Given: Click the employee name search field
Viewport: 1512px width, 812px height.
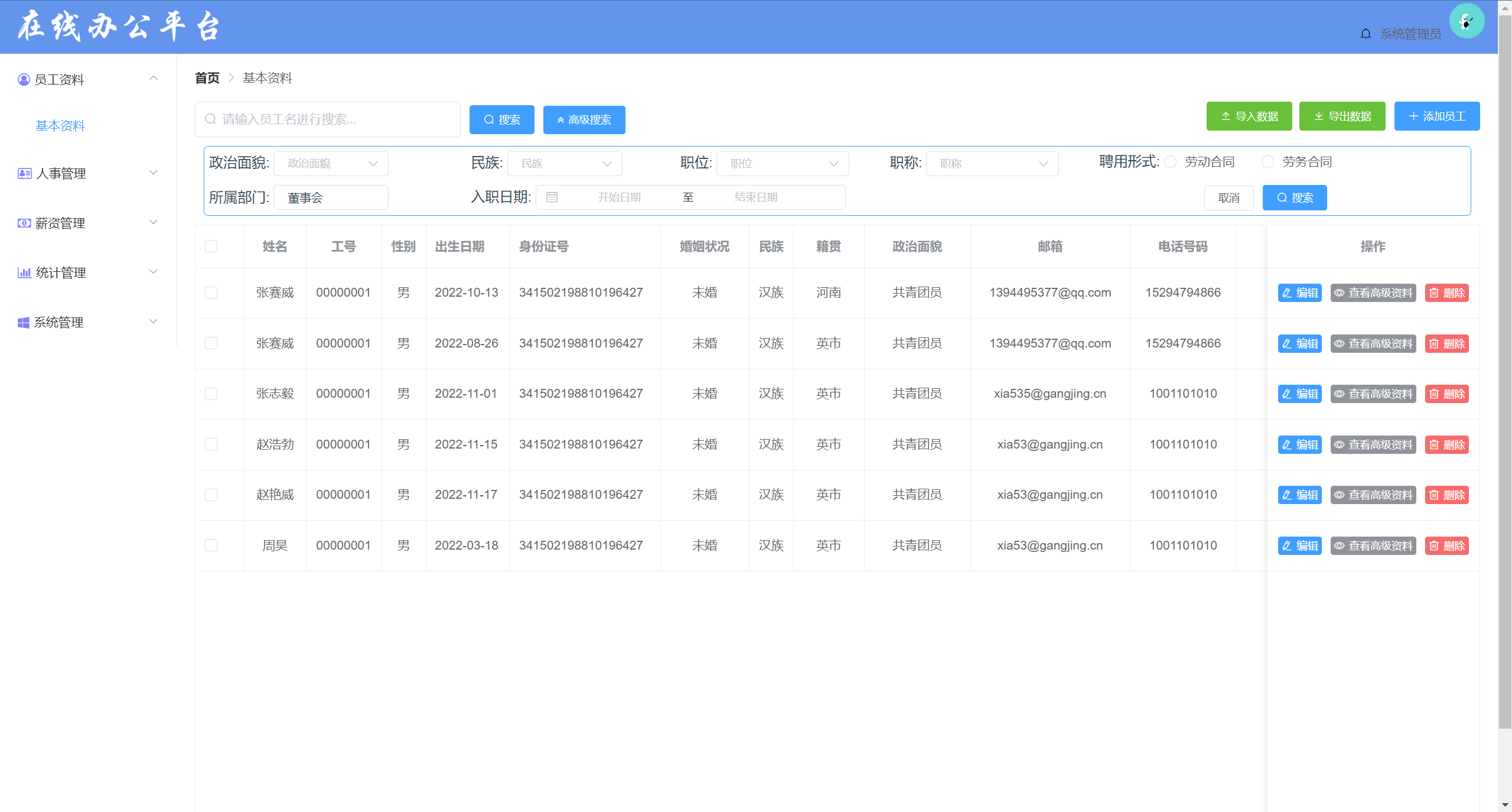Looking at the screenshot, I should [328, 119].
